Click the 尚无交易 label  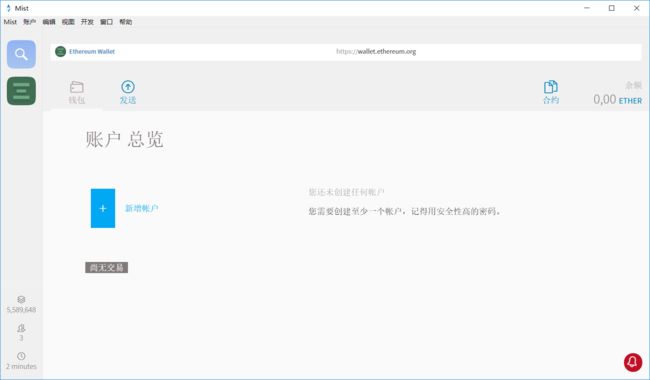(107, 268)
